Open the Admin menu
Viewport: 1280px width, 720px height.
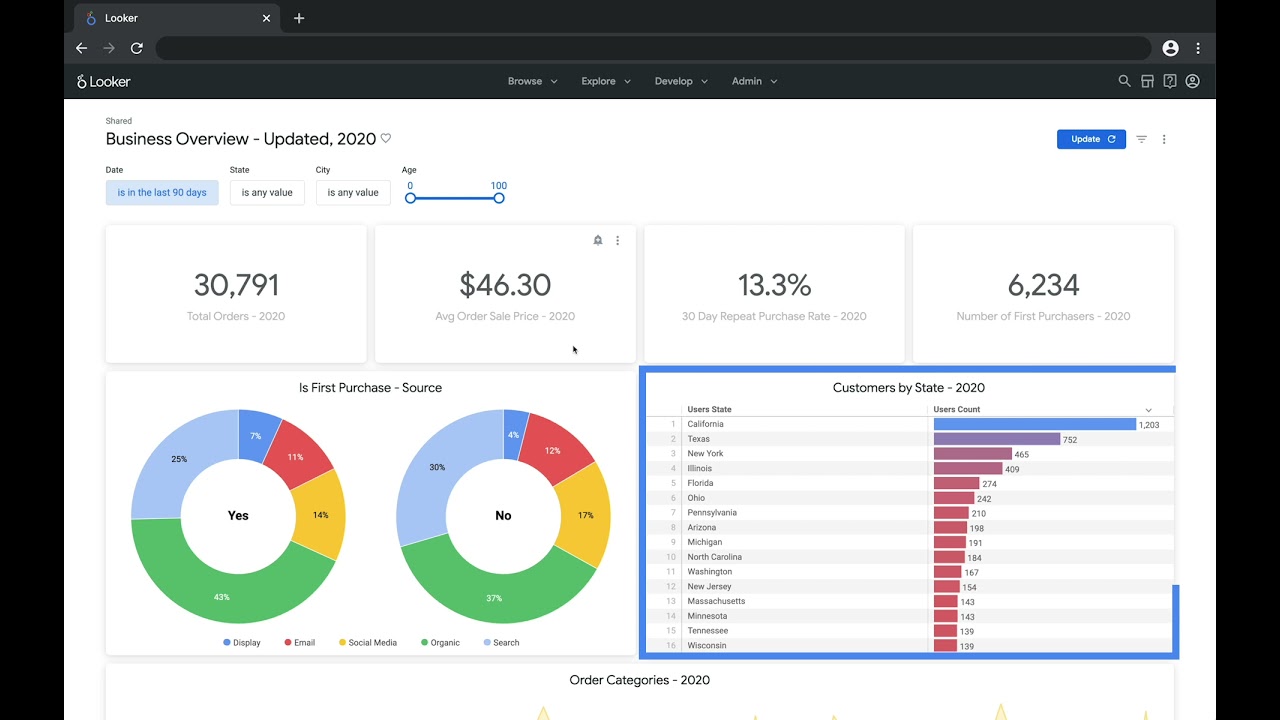pyautogui.click(x=754, y=81)
